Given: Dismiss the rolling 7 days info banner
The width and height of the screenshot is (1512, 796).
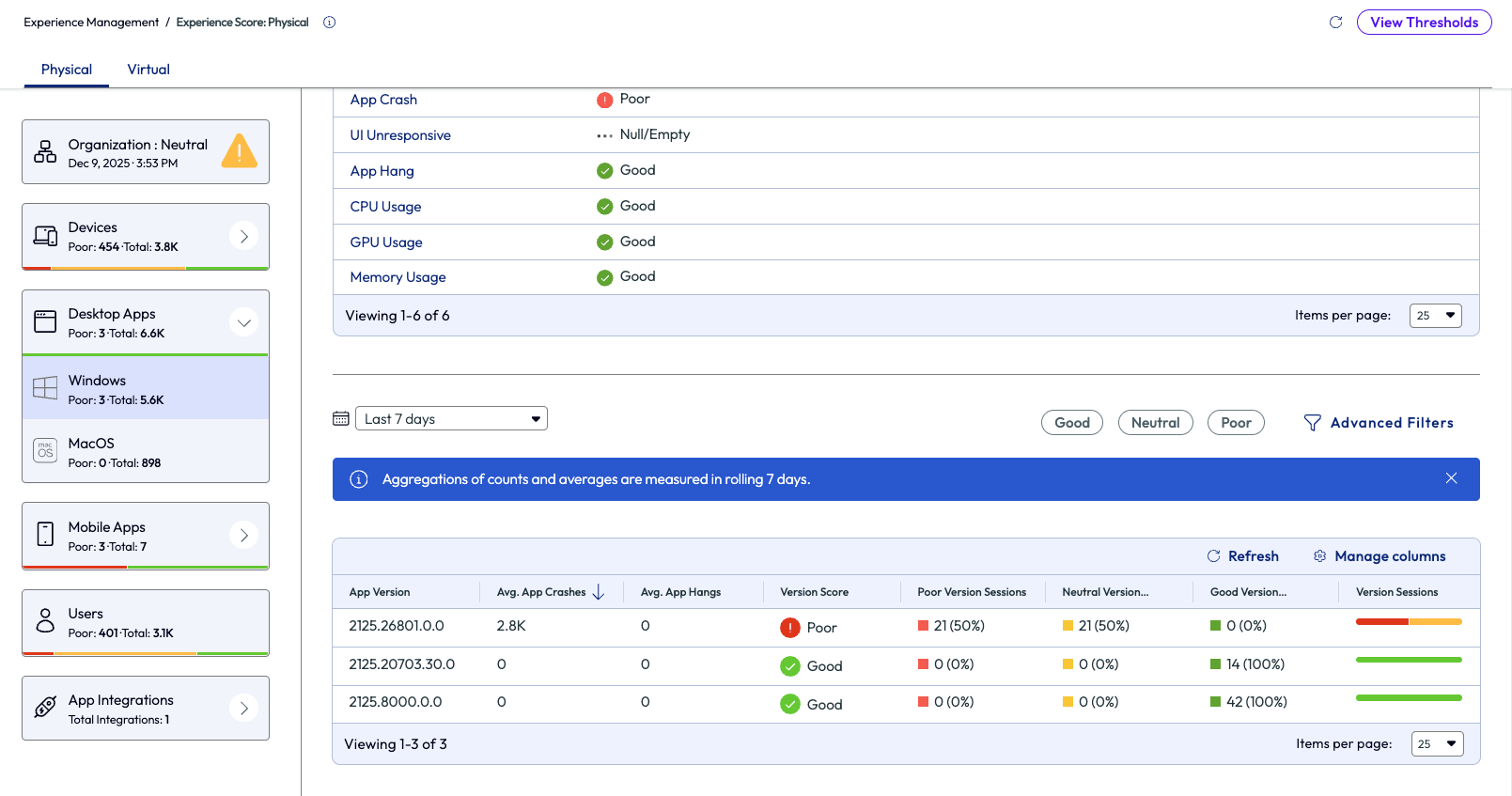Looking at the screenshot, I should click(x=1451, y=478).
